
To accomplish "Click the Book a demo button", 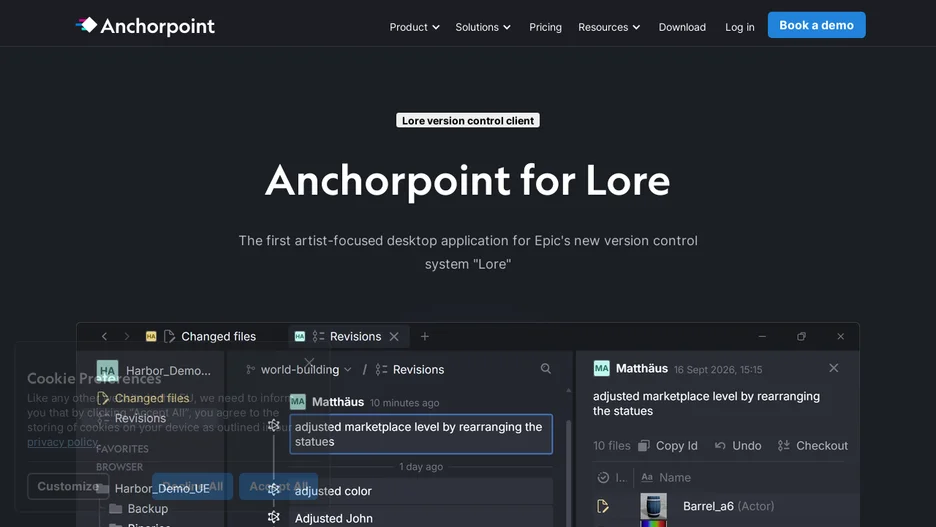I will [816, 25].
